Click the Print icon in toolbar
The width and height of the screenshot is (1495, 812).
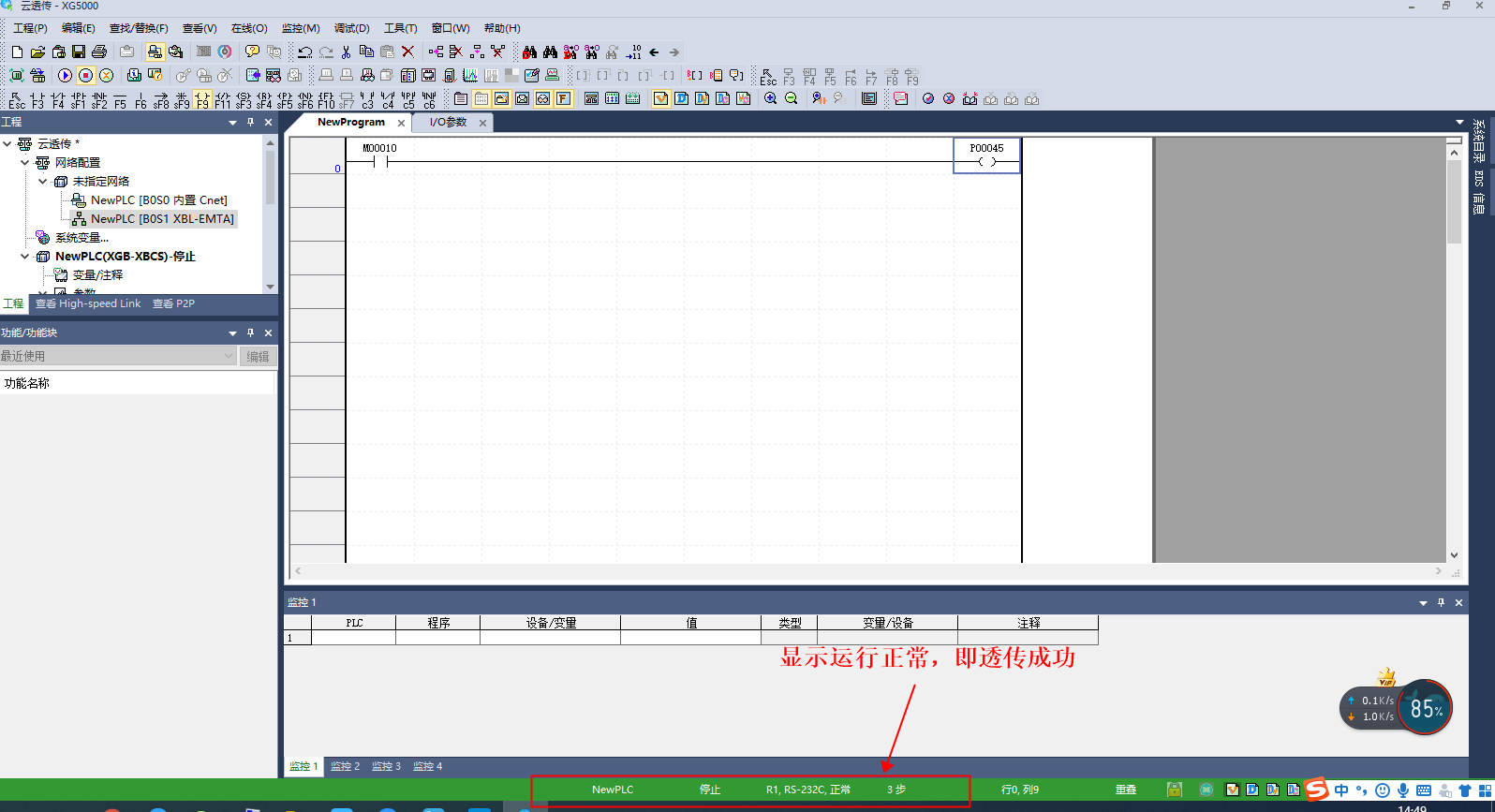(99, 52)
